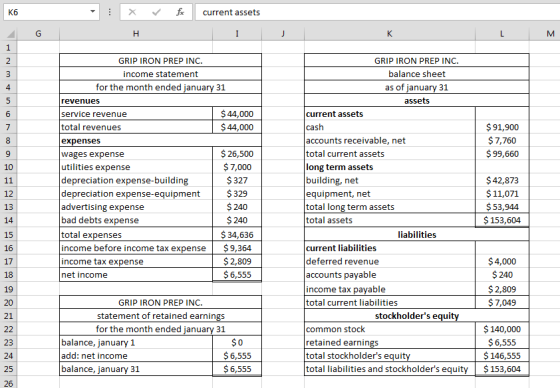Select the $9,364 value cell
Viewport: 560px width, 388px height.
(237, 248)
